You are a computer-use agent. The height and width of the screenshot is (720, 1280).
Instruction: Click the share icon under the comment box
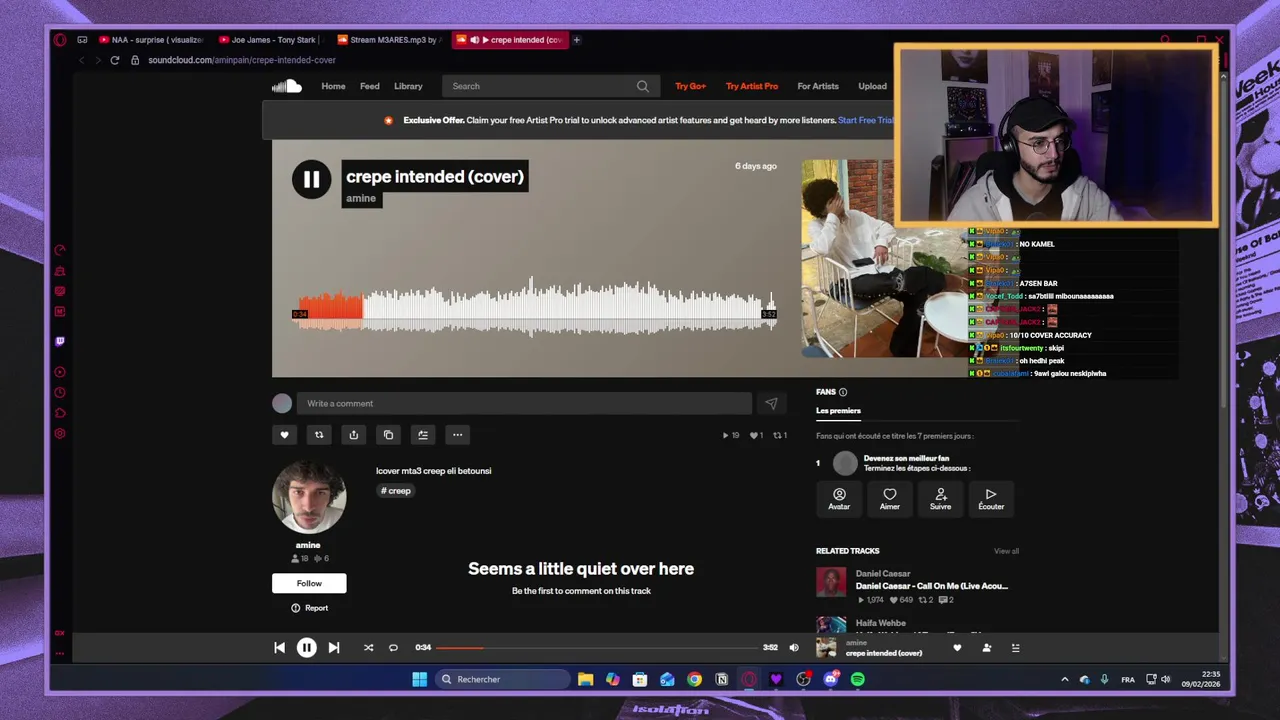(x=353, y=435)
